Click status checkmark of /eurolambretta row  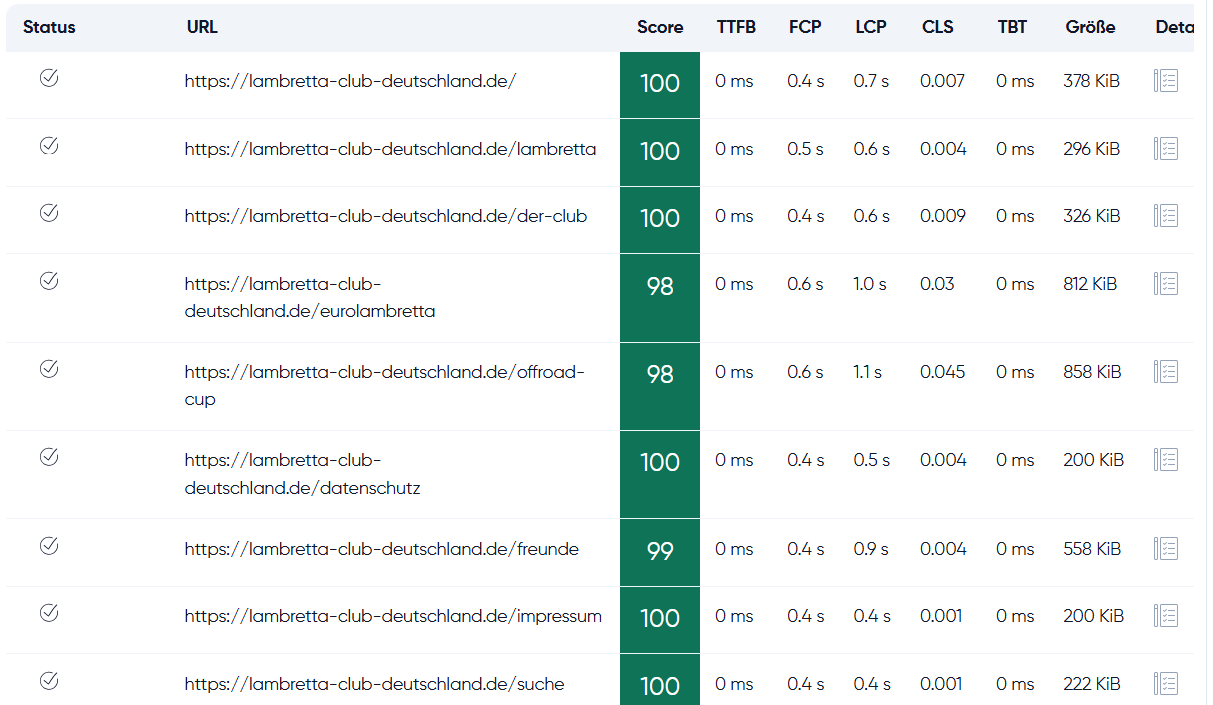[x=49, y=281]
